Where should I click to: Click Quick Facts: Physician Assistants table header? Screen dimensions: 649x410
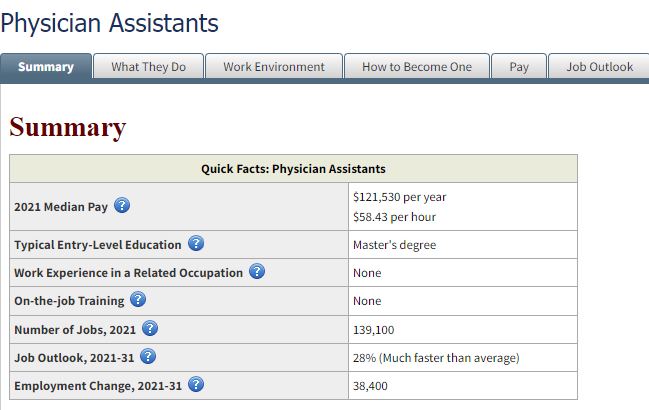coord(293,169)
